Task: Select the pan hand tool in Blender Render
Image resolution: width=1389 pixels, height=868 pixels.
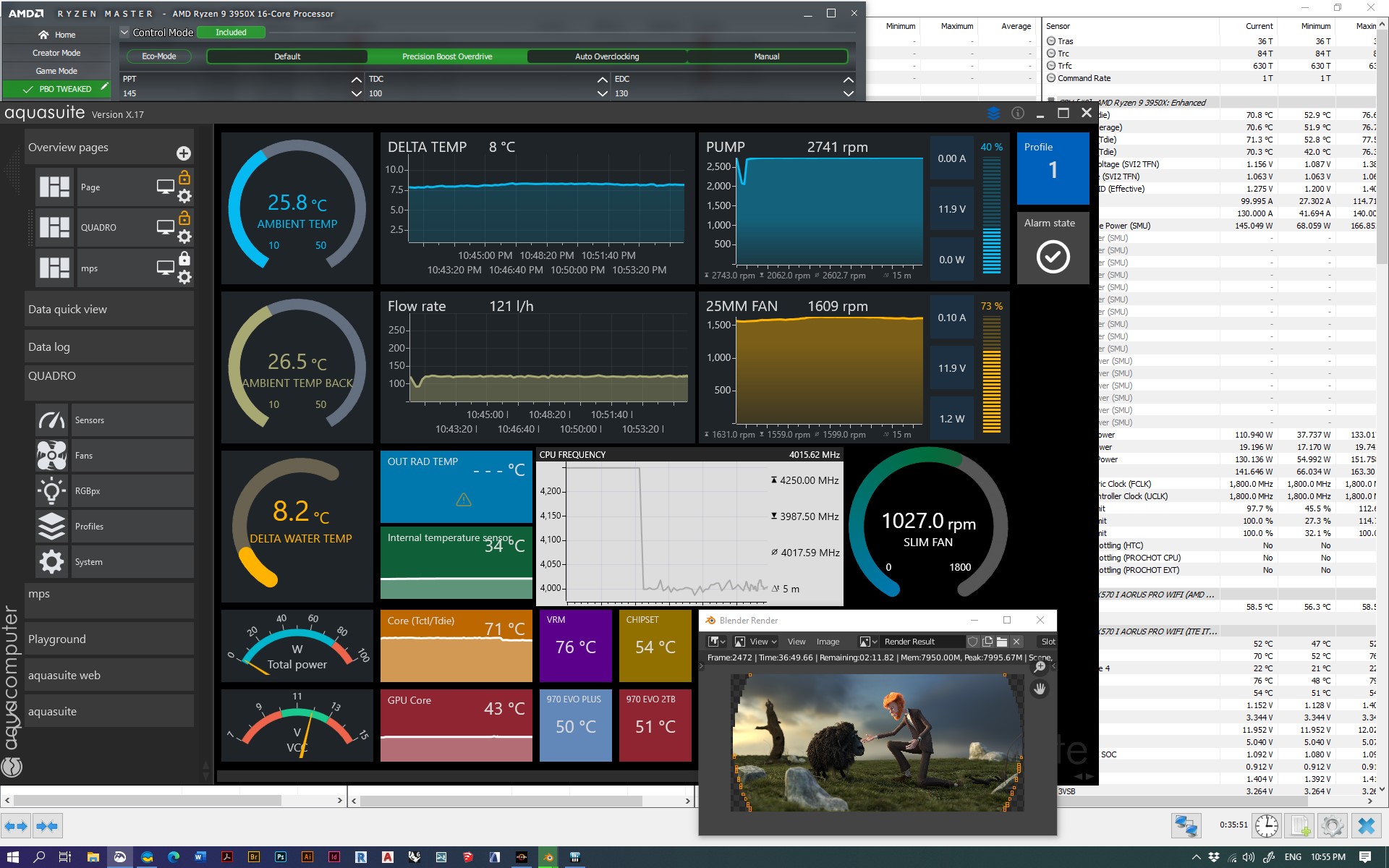Action: pos(1040,689)
